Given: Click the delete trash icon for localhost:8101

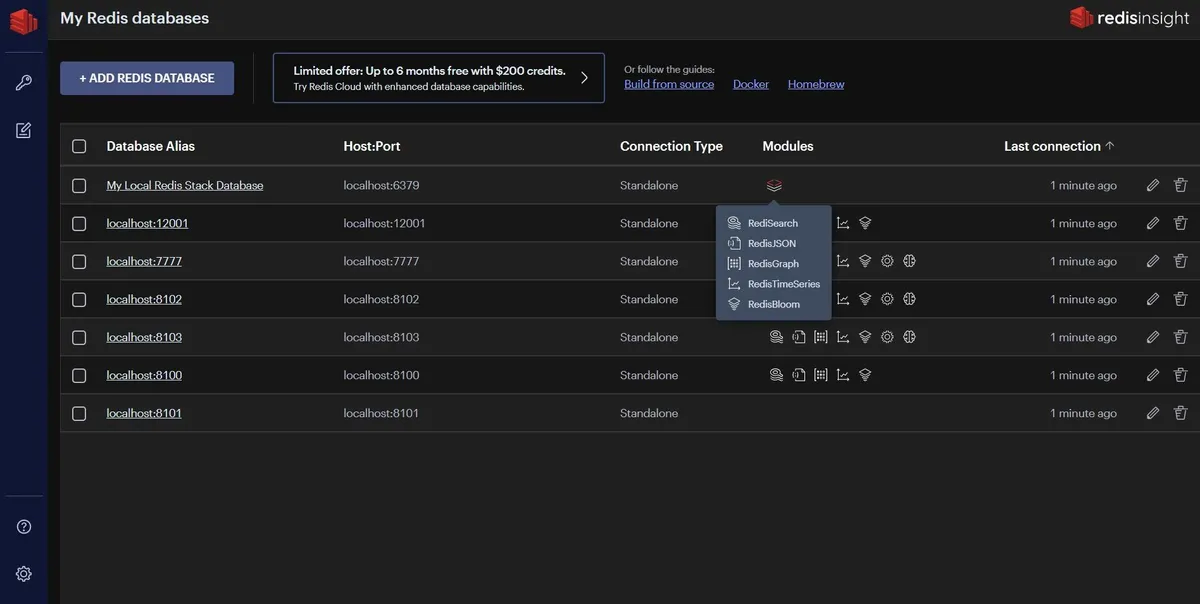Looking at the screenshot, I should [x=1179, y=411].
